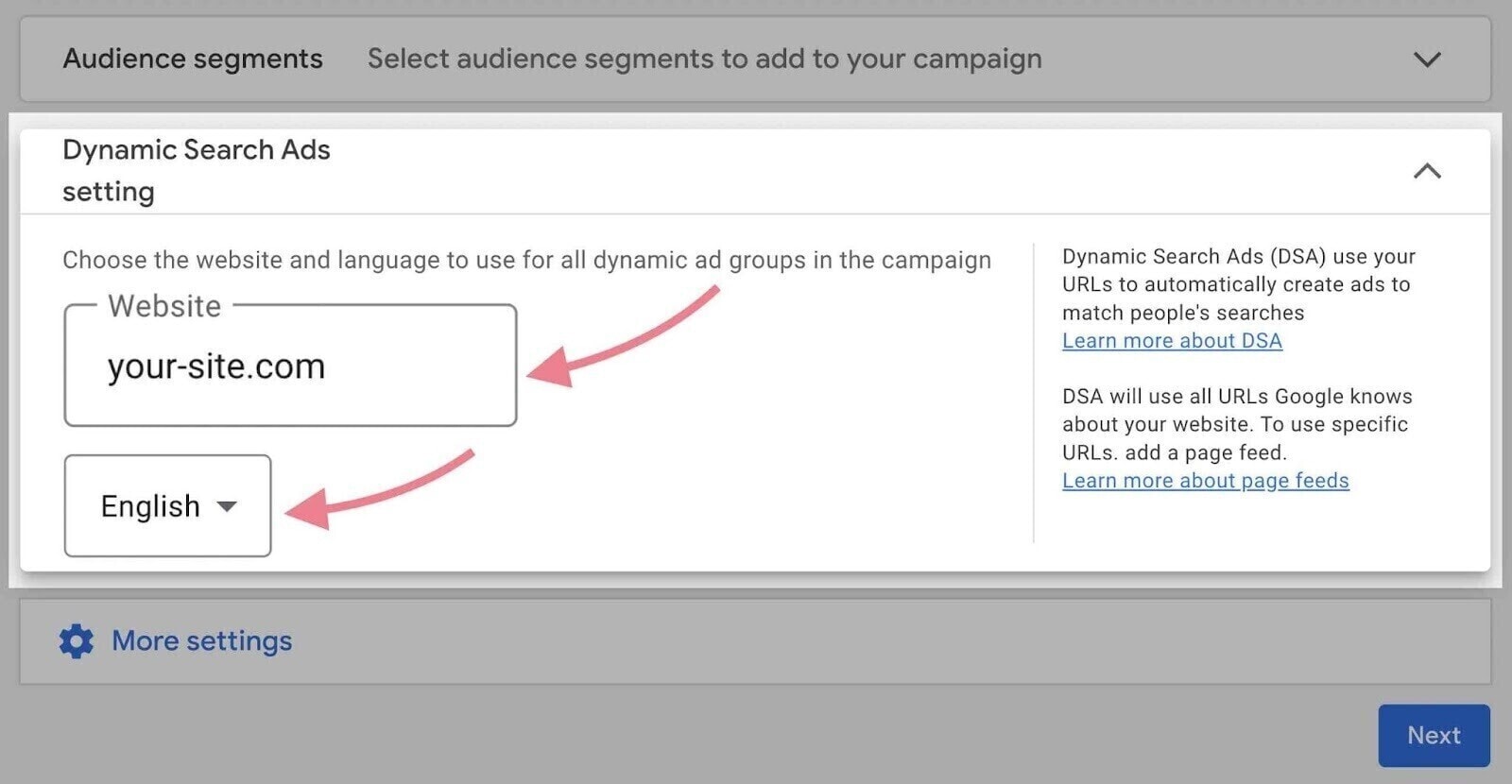Click the More settings gear icon
Screen dimensions: 1512x784
point(77,641)
